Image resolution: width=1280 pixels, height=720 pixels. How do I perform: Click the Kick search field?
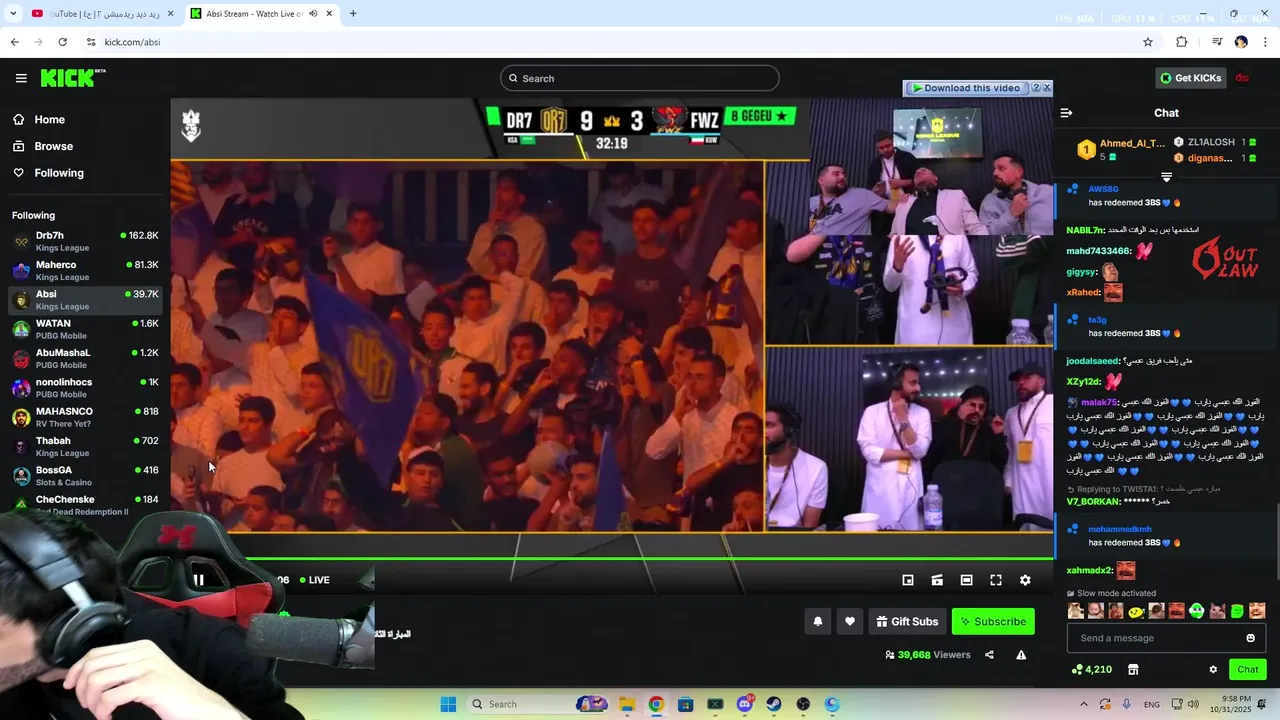pos(640,78)
